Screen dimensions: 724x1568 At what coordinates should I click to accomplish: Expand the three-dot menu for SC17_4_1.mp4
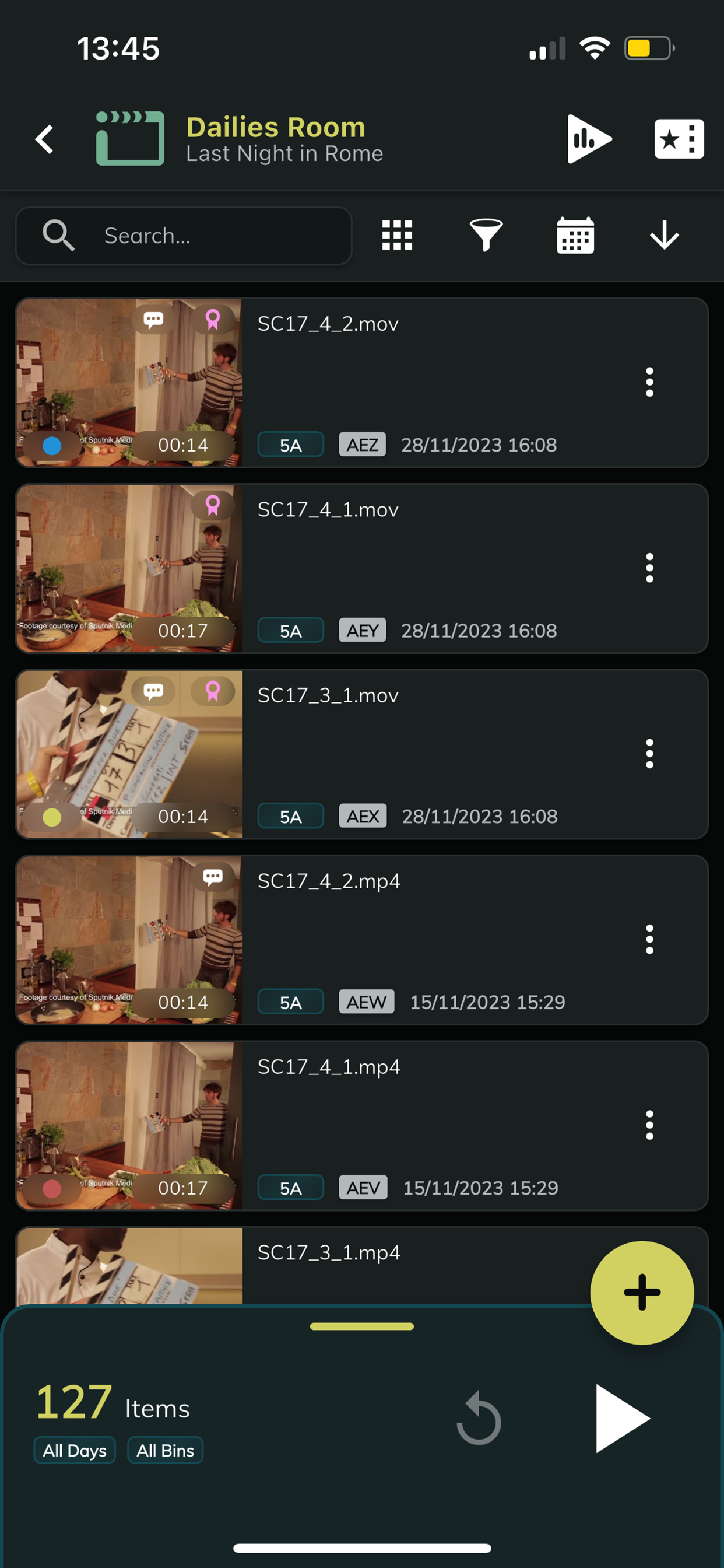coord(649,1125)
